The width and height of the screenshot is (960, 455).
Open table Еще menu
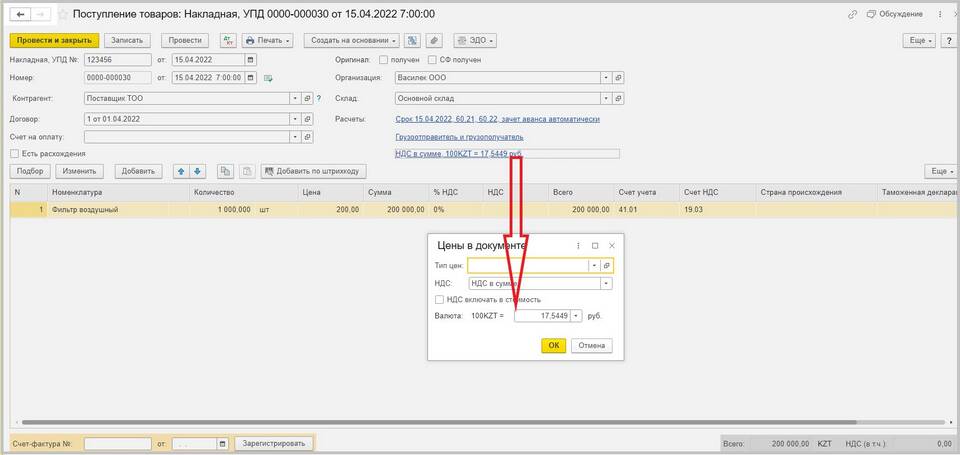coord(940,171)
